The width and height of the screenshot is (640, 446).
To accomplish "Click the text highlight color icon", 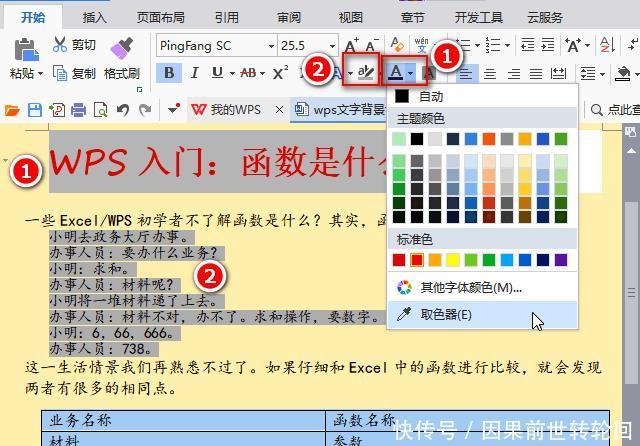I will [x=365, y=73].
